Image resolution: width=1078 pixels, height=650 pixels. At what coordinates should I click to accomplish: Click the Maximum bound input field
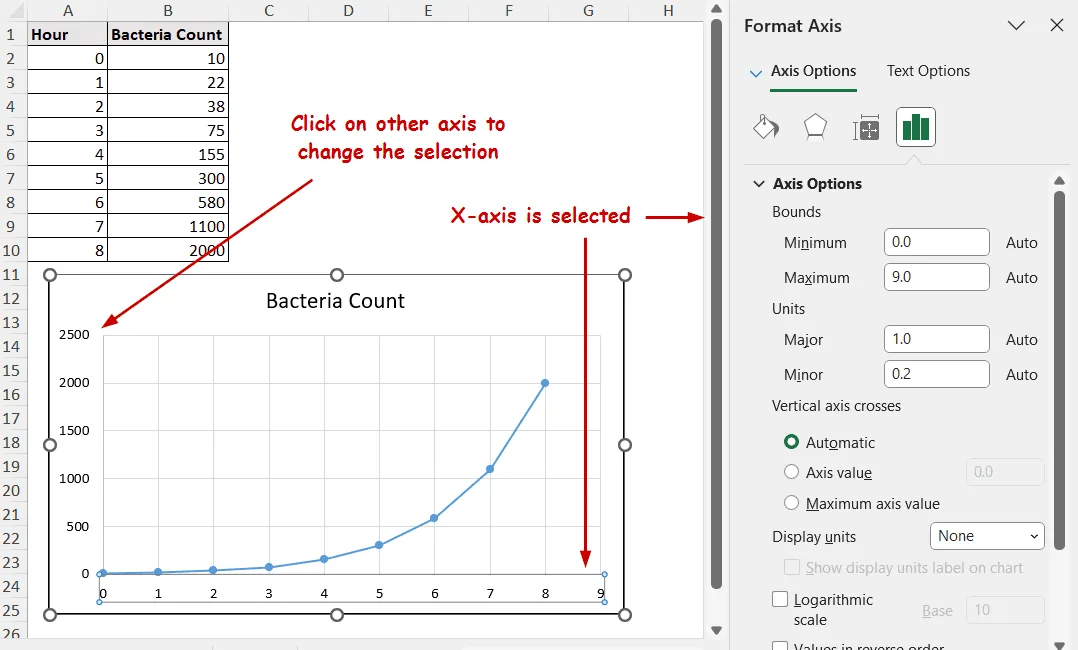click(936, 277)
